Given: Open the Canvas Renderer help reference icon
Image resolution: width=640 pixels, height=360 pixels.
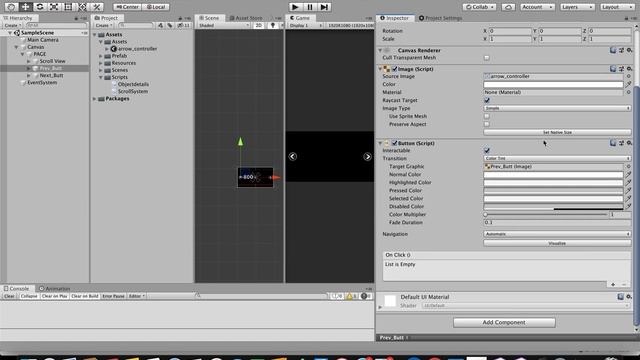Looking at the screenshot, I should point(613,50).
